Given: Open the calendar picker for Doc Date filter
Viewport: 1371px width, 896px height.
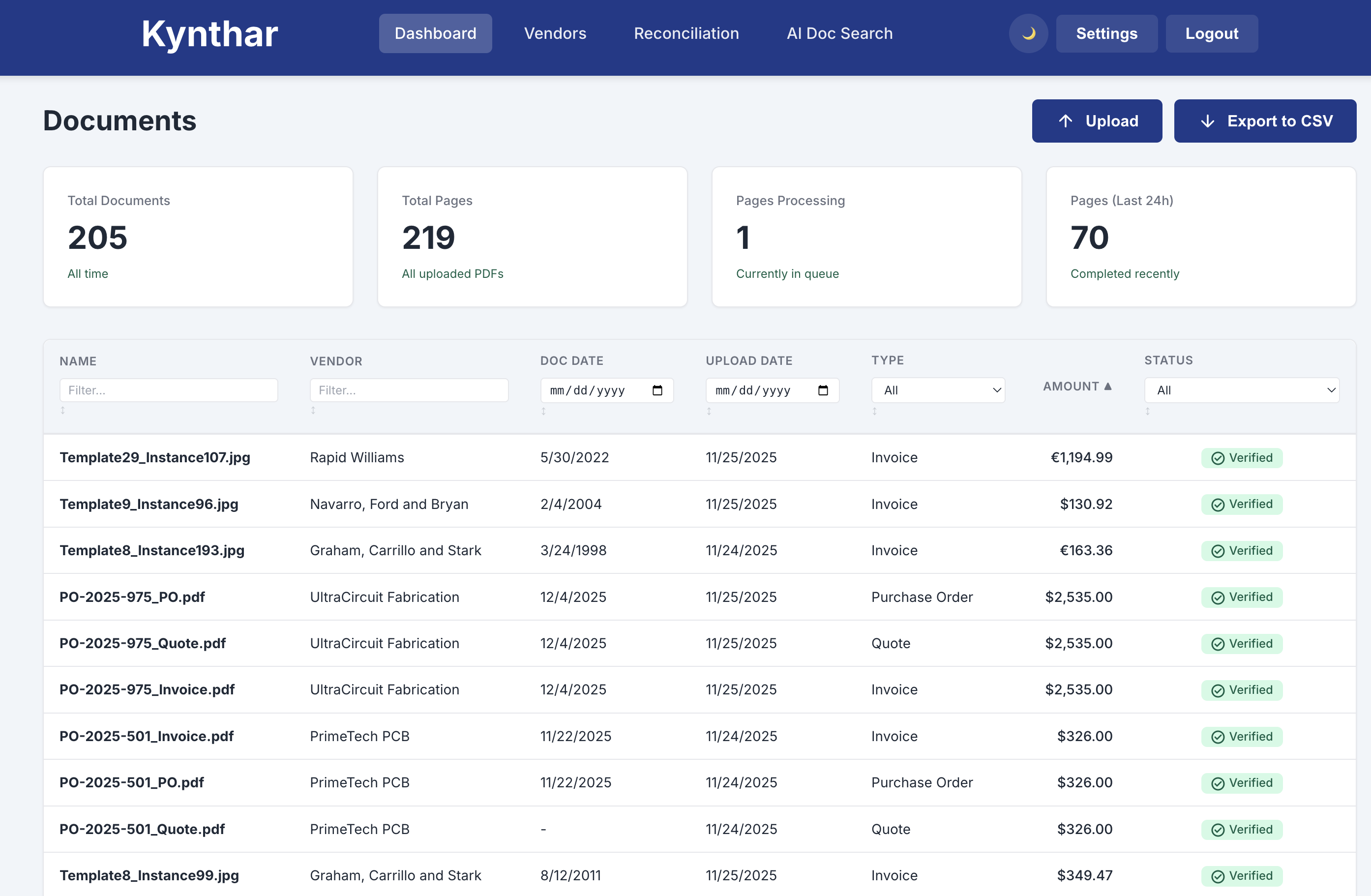Looking at the screenshot, I should (x=658, y=390).
